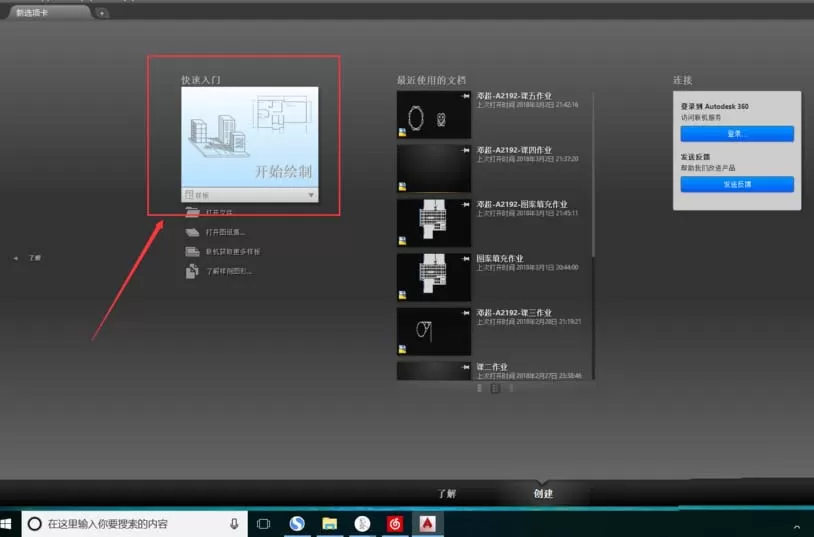Click the get more templates online icon
Screen dimensions: 814x537
tap(193, 251)
